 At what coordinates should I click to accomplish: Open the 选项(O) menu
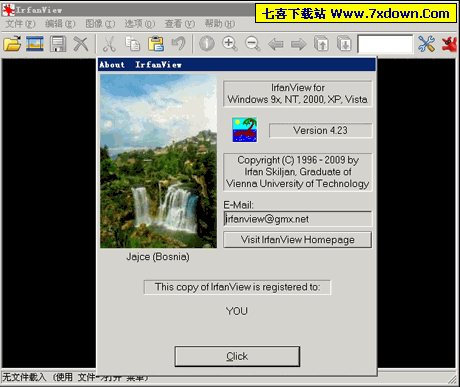(x=140, y=24)
